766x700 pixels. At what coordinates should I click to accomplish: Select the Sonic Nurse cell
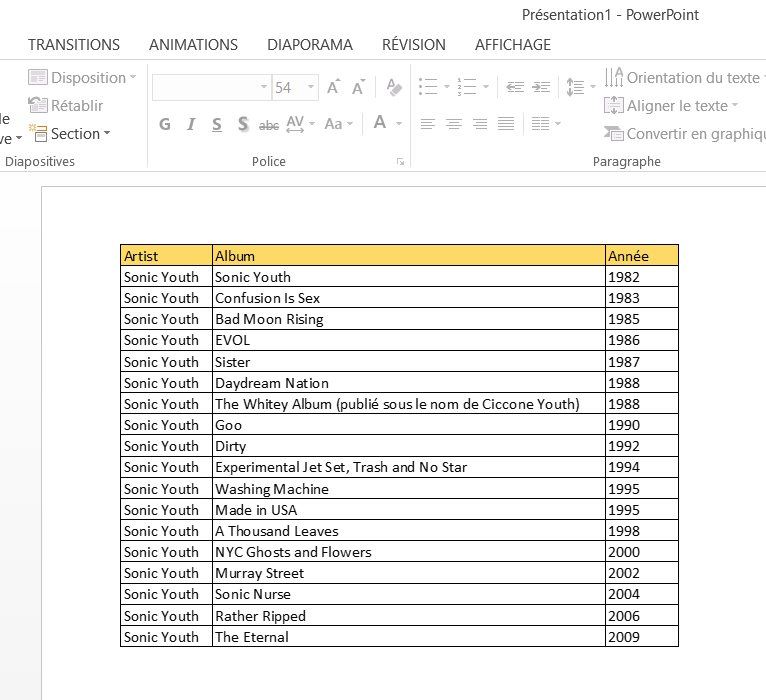[x=409, y=594]
